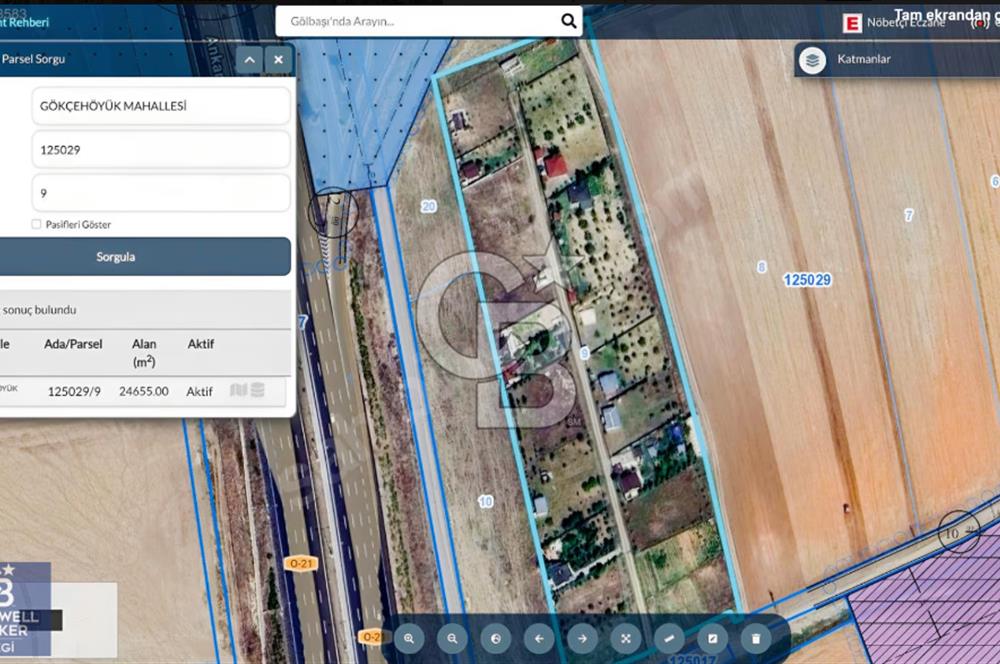Click the globe full extent tool
This screenshot has height=664, width=1000.
pyautogui.click(x=496, y=638)
